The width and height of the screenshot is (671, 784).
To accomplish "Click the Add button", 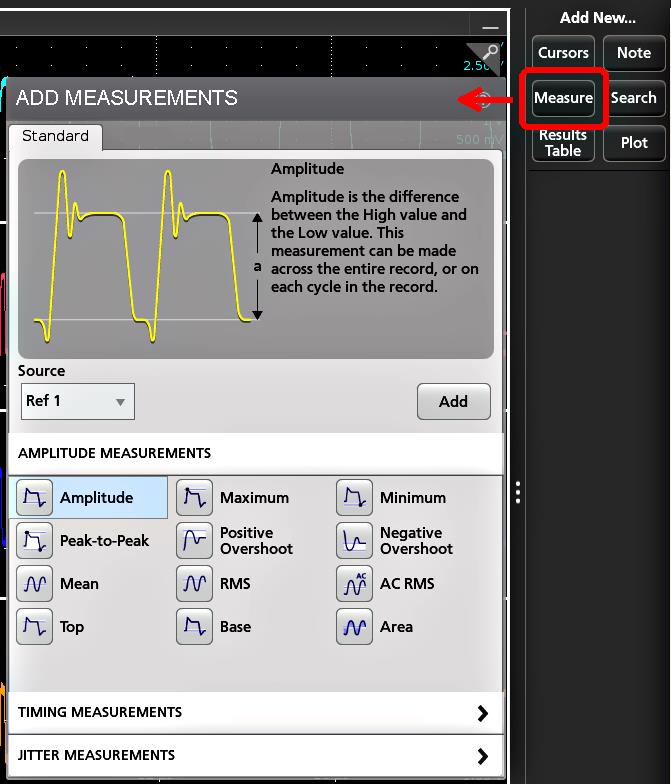I will (453, 401).
